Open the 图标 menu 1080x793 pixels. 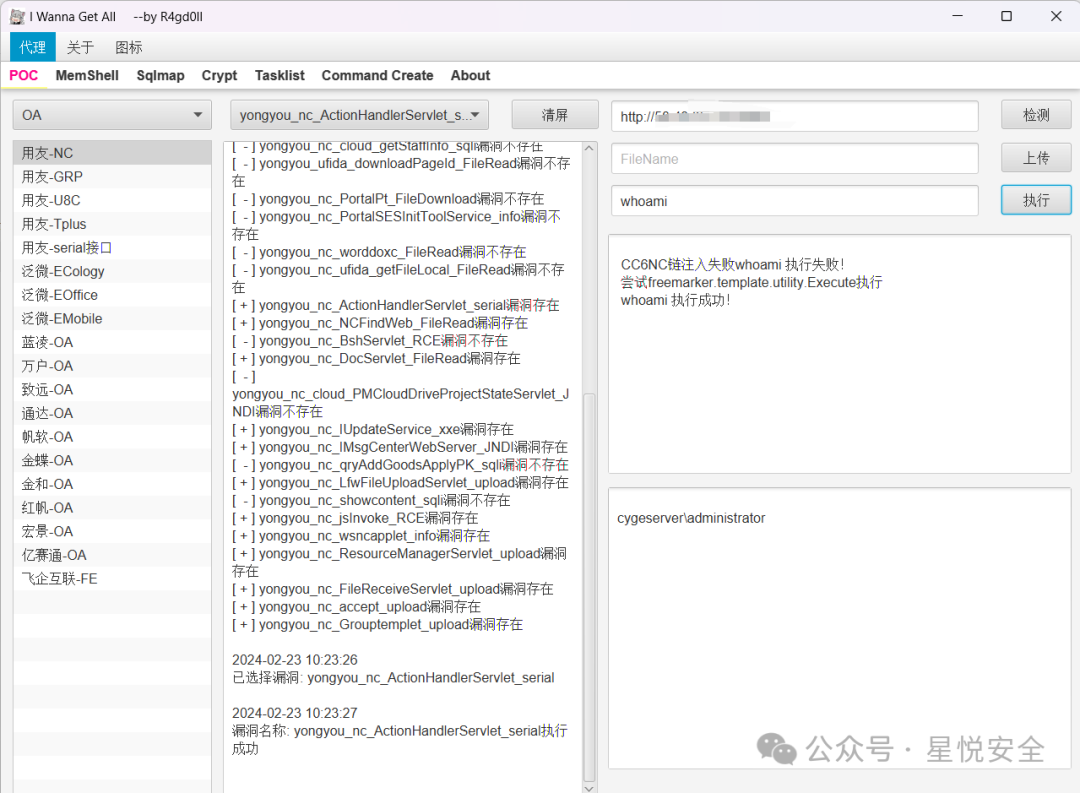(x=129, y=47)
